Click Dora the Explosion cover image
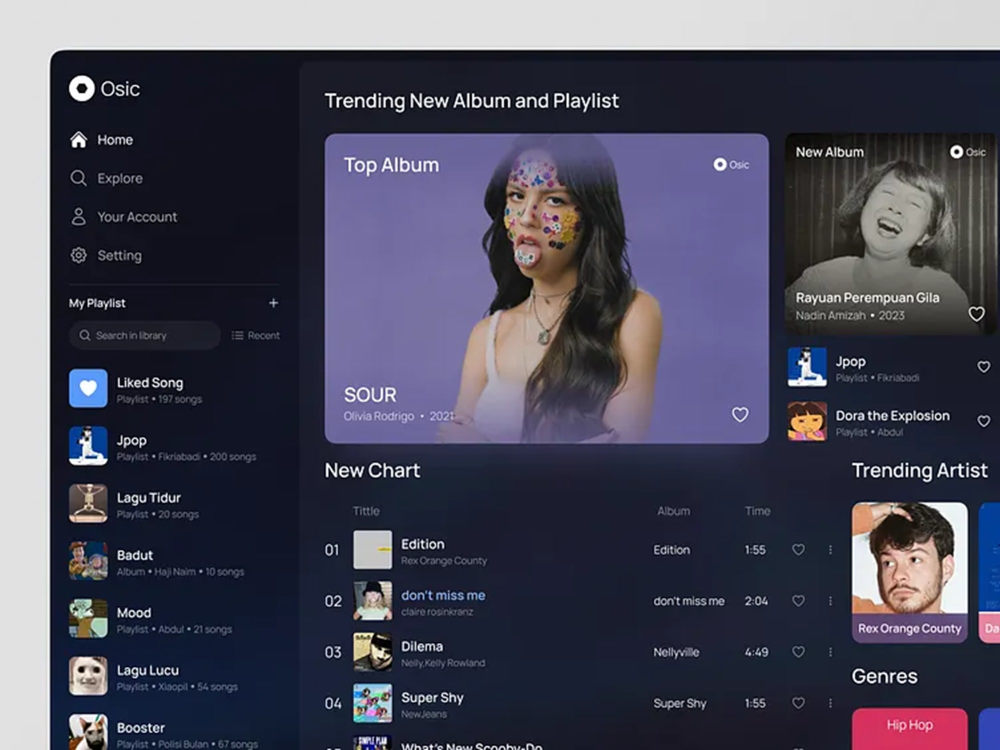This screenshot has height=750, width=1000. coord(807,422)
